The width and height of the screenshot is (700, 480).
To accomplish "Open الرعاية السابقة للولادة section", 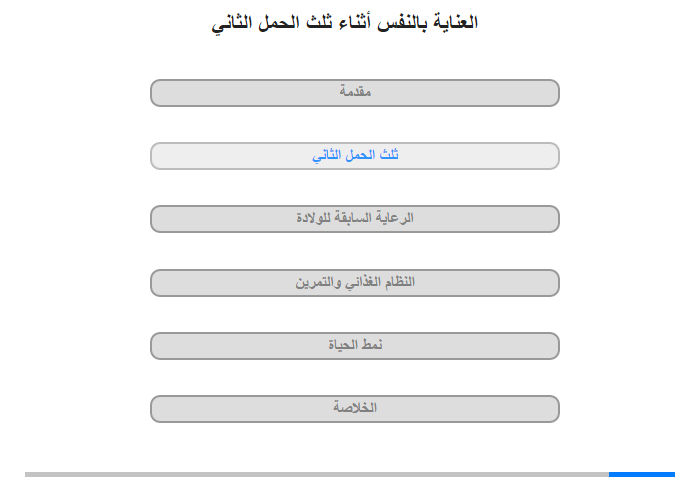I will (x=354, y=219).
